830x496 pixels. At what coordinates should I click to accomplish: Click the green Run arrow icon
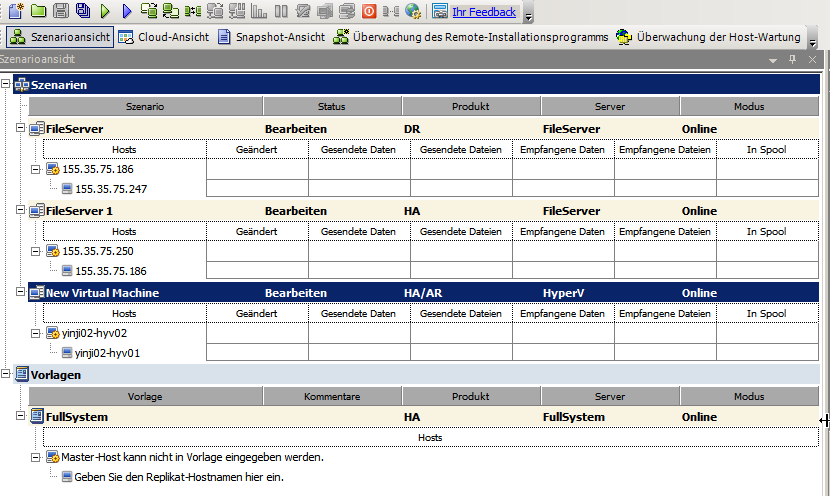[x=105, y=12]
